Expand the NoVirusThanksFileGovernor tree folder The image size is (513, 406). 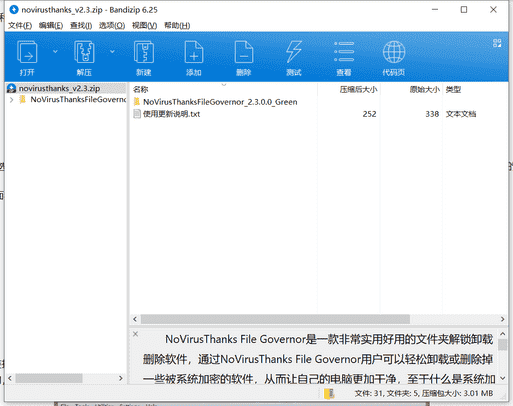pyautogui.click(x=12, y=100)
